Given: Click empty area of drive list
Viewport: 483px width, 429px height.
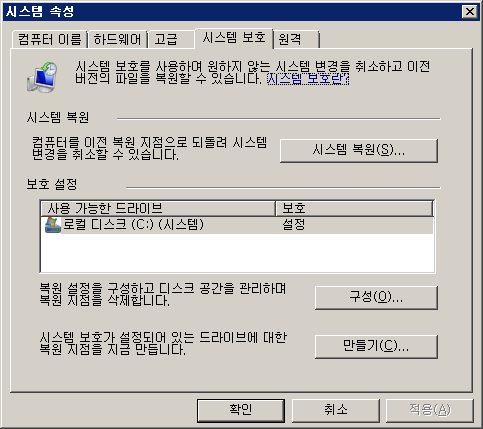Looking at the screenshot, I should [237, 252].
